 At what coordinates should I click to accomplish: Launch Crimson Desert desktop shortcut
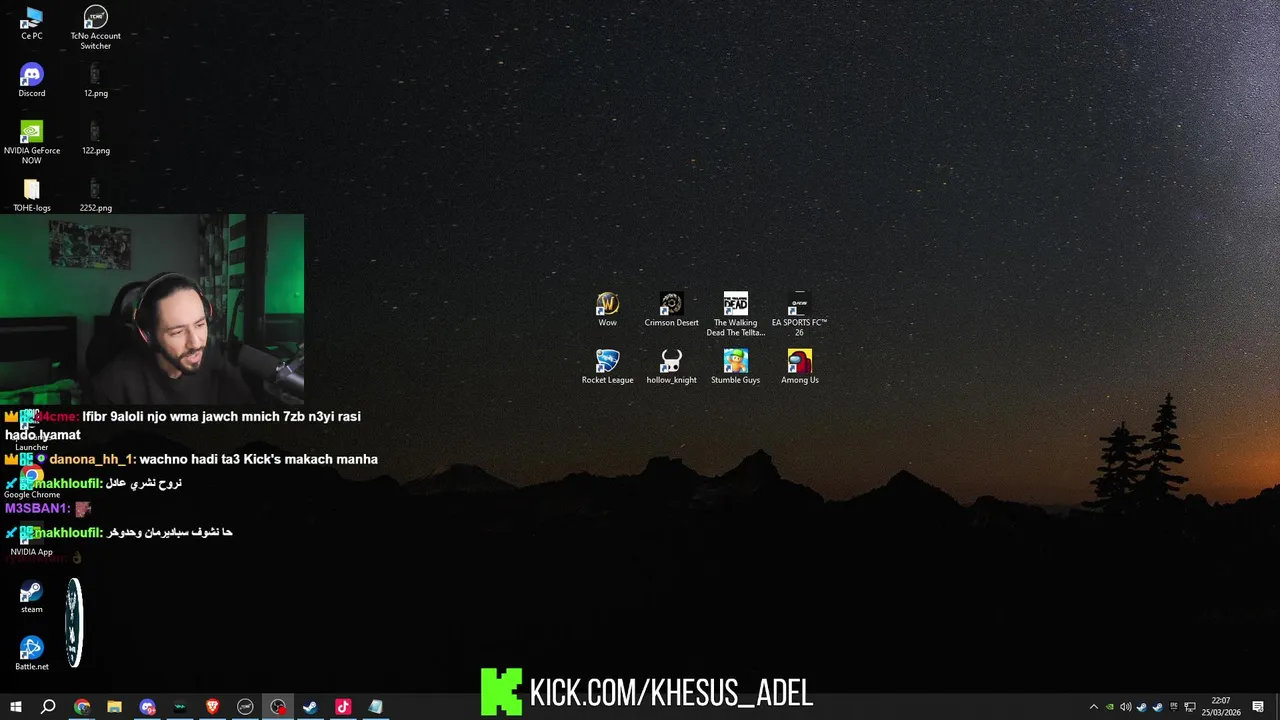coord(672,310)
